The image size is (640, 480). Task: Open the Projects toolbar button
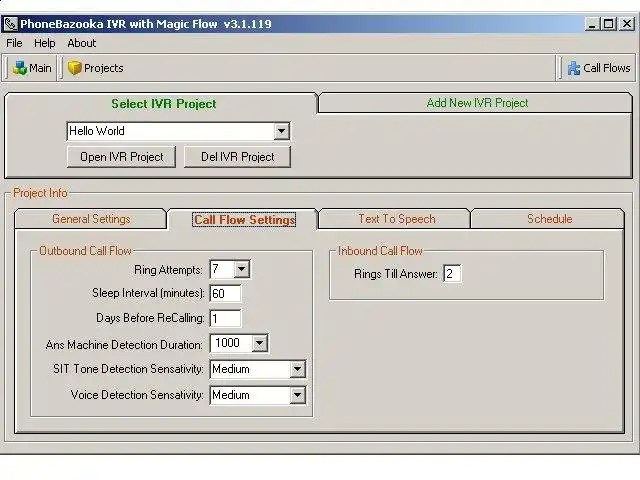pyautogui.click(x=96, y=68)
